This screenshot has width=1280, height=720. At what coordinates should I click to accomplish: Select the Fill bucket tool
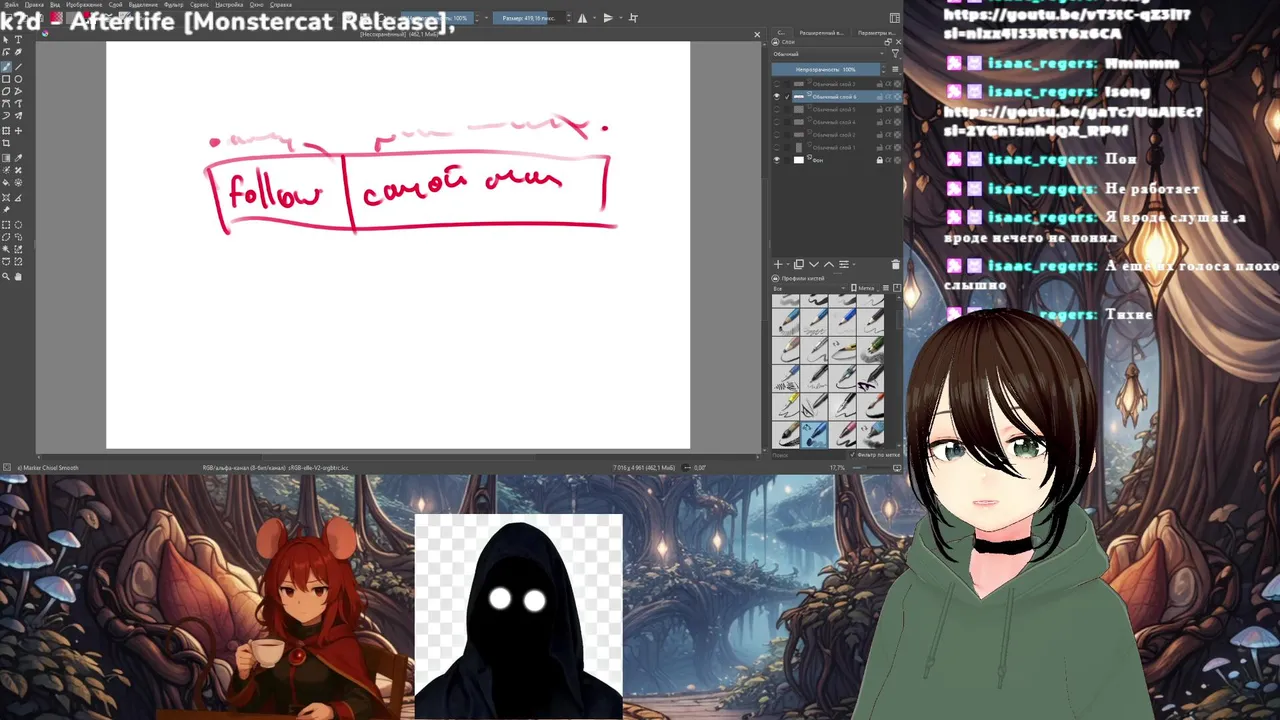6,182
